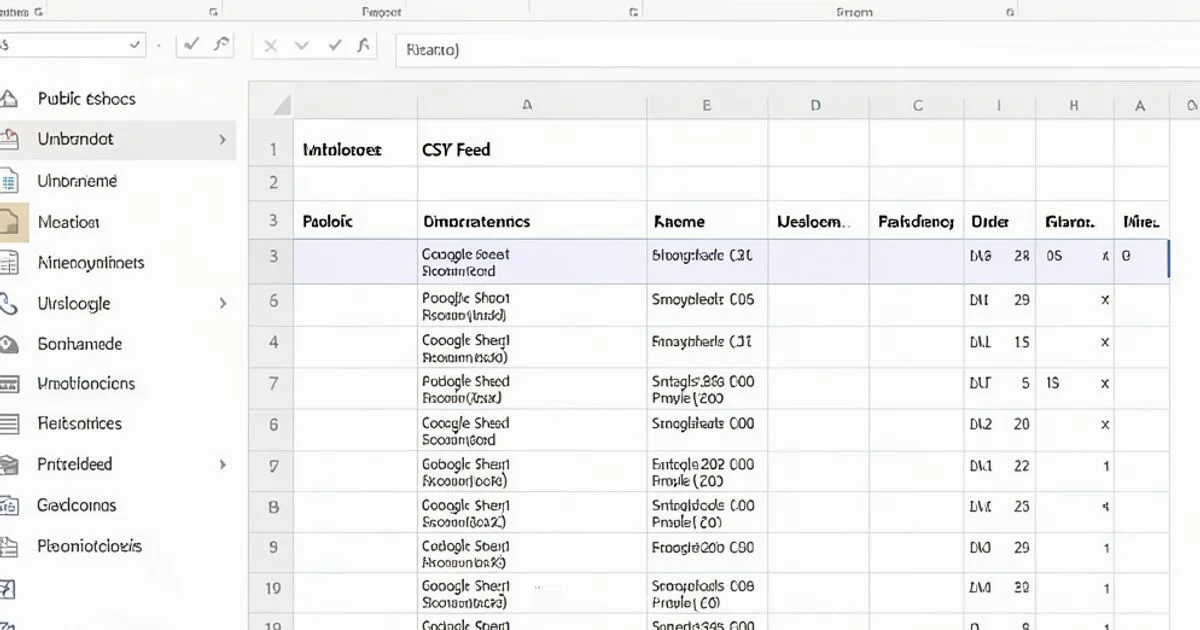The height and width of the screenshot is (630, 1200).
Task: Click the folder icon beside Moation
Action: click(14, 221)
